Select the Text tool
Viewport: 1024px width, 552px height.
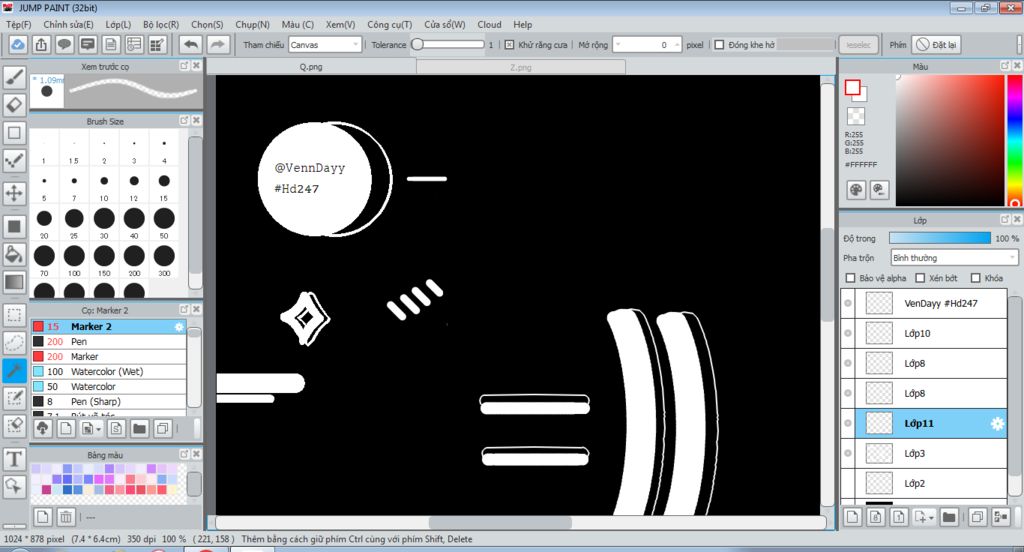pyautogui.click(x=14, y=459)
